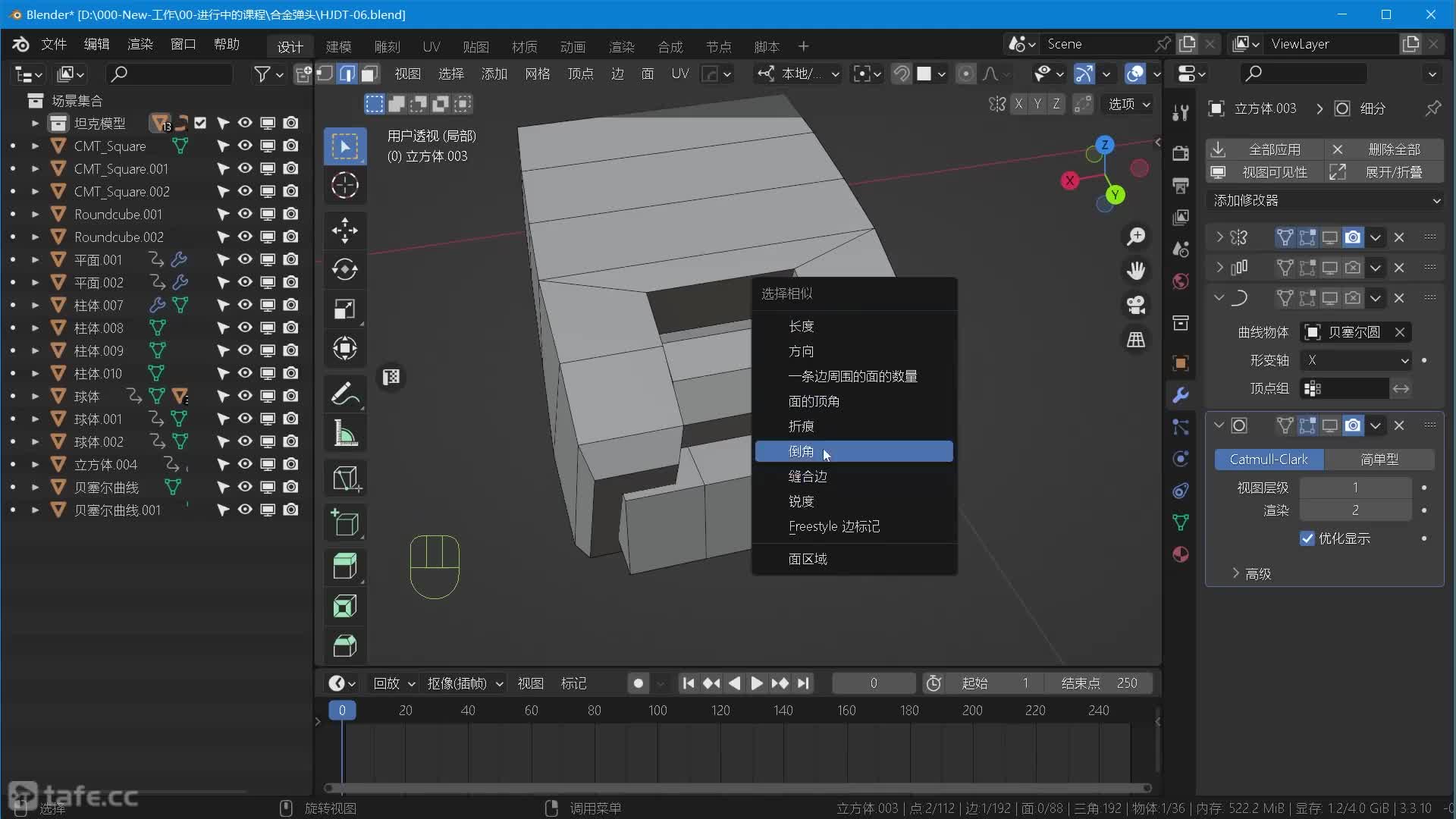
Task: Expand the 高级 section
Action: pos(1251,574)
